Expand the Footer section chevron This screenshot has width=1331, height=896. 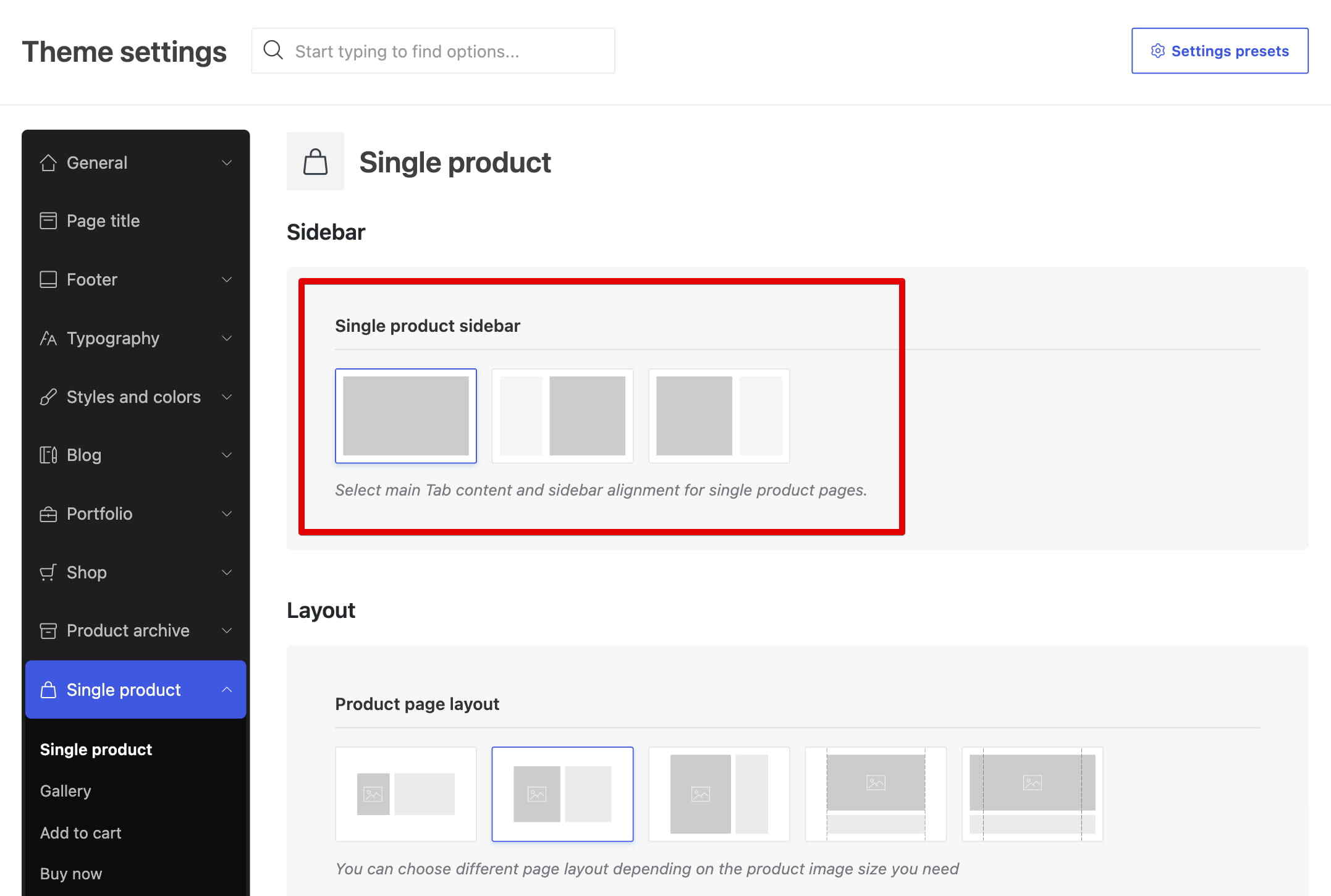pyautogui.click(x=227, y=279)
